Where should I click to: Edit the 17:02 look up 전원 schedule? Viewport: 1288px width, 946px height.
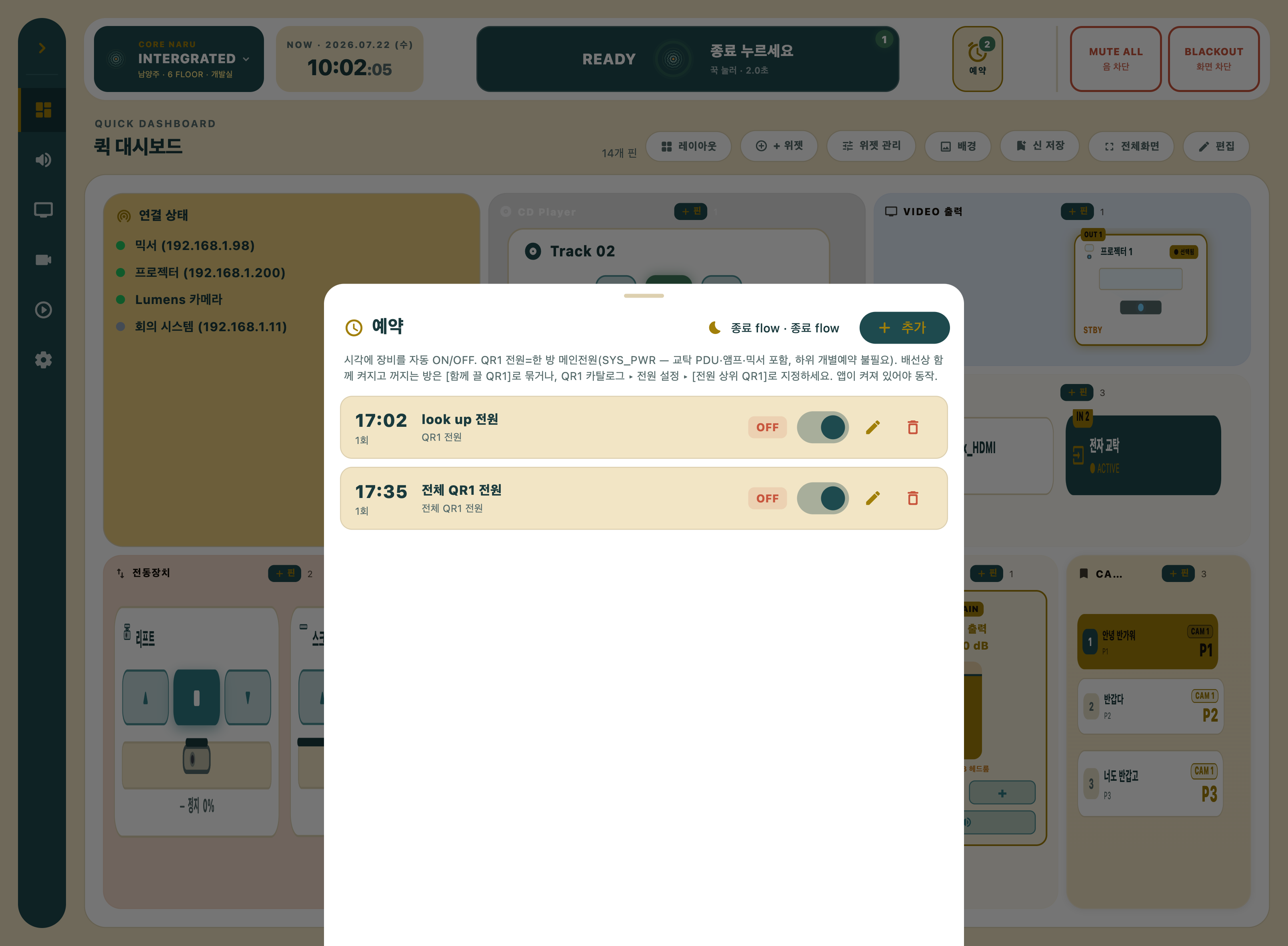coord(872,427)
